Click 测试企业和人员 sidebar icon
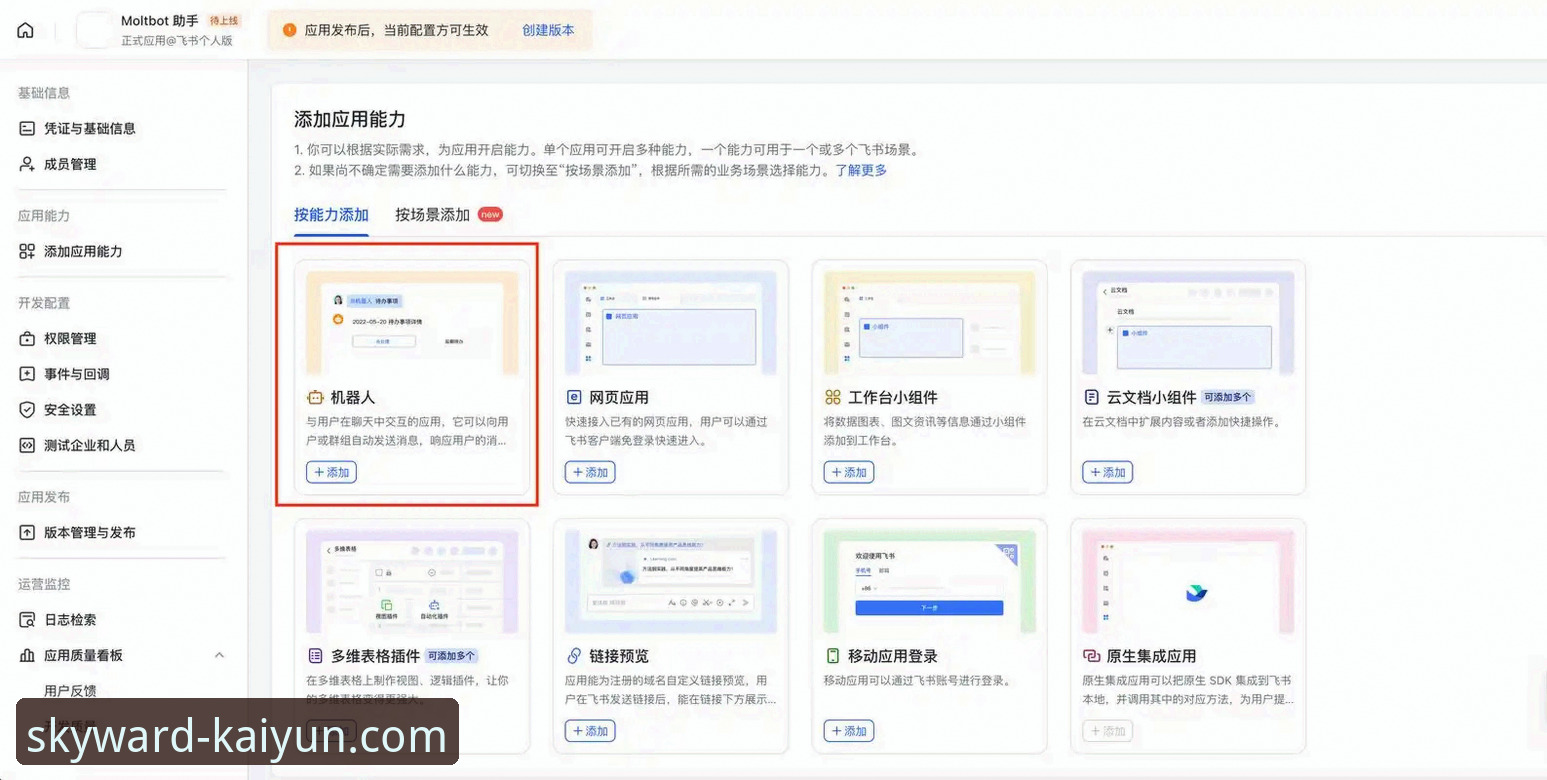 click(27, 445)
